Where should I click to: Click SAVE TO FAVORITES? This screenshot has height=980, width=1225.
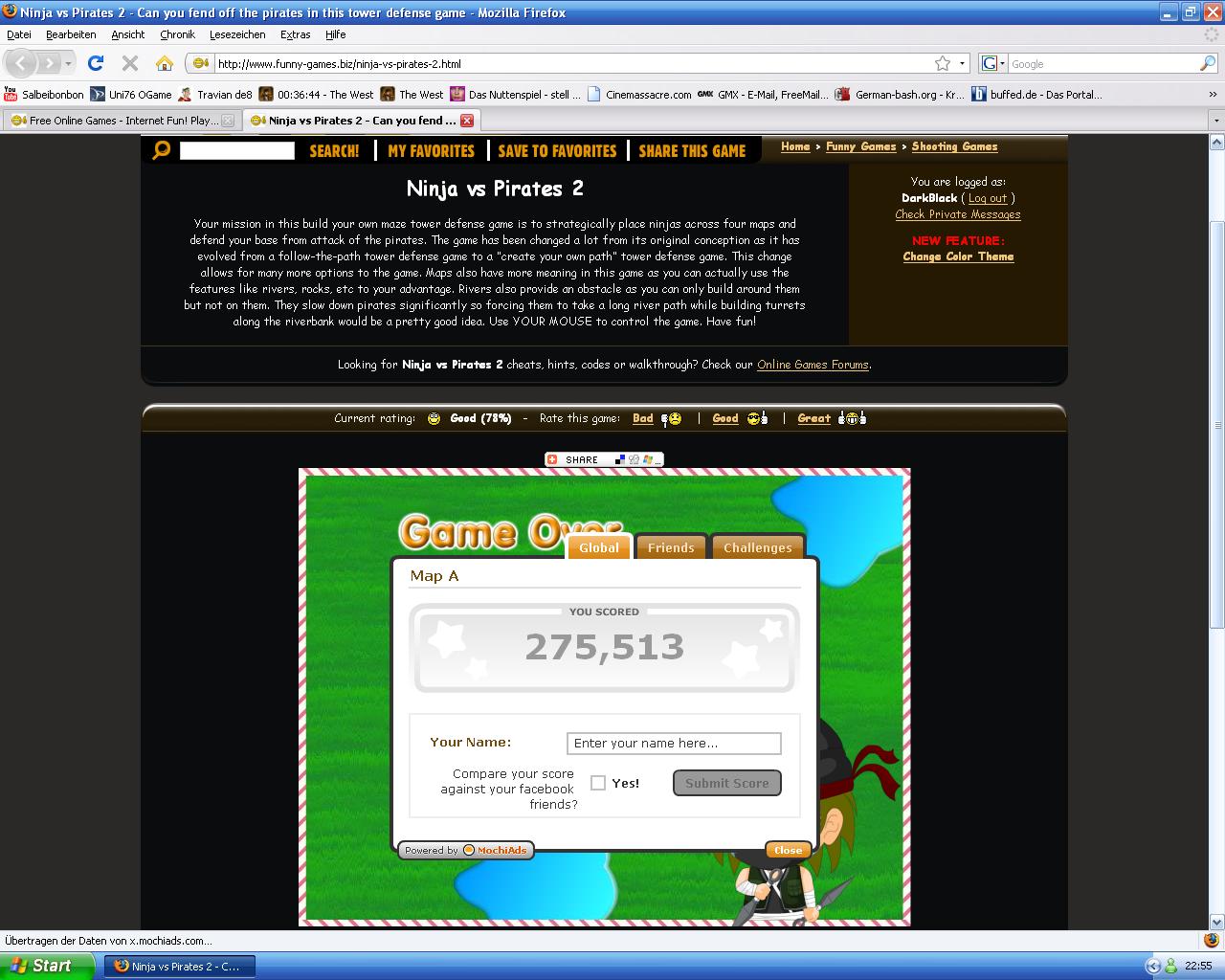click(557, 151)
